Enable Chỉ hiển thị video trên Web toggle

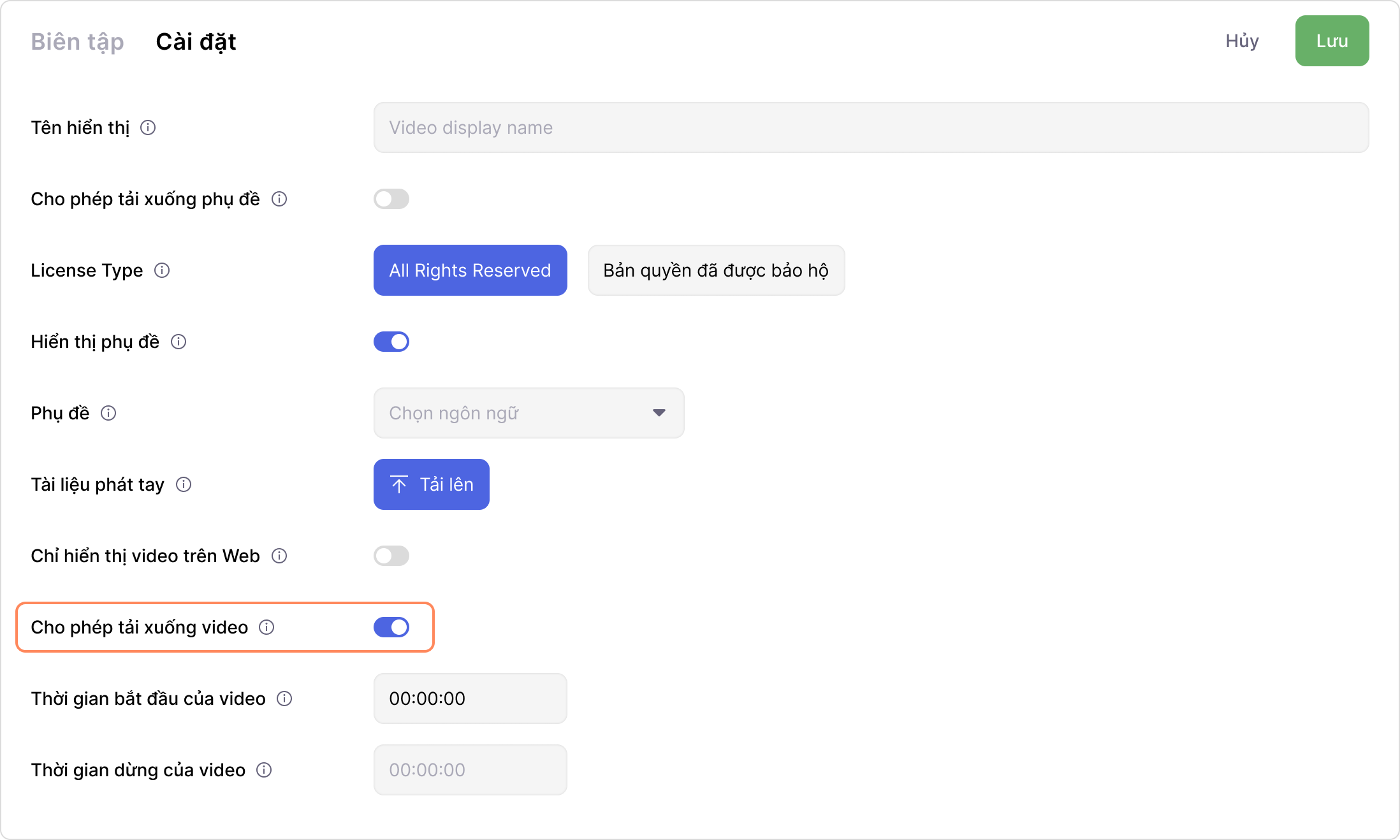point(391,556)
